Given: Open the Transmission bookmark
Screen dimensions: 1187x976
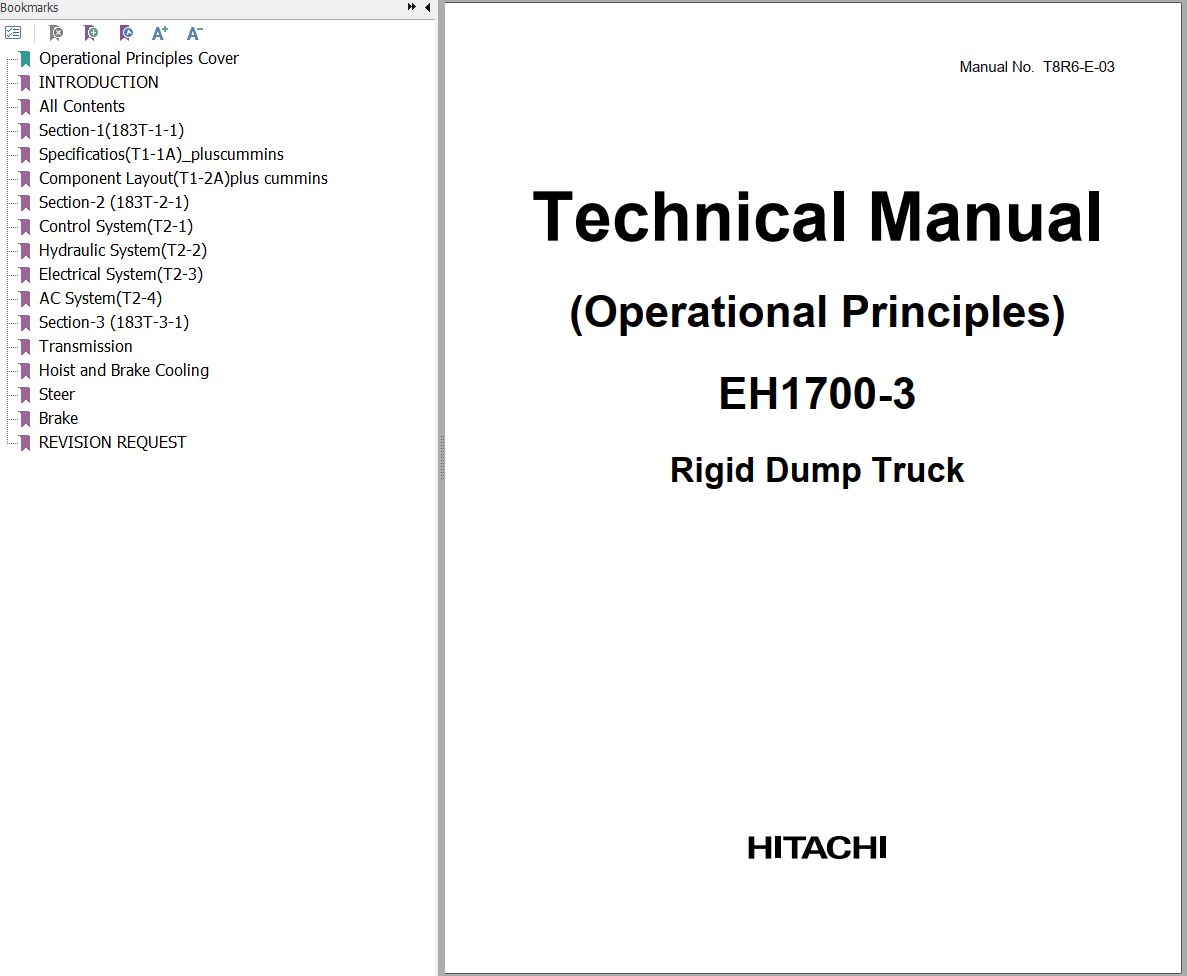Looking at the screenshot, I should click(86, 346).
